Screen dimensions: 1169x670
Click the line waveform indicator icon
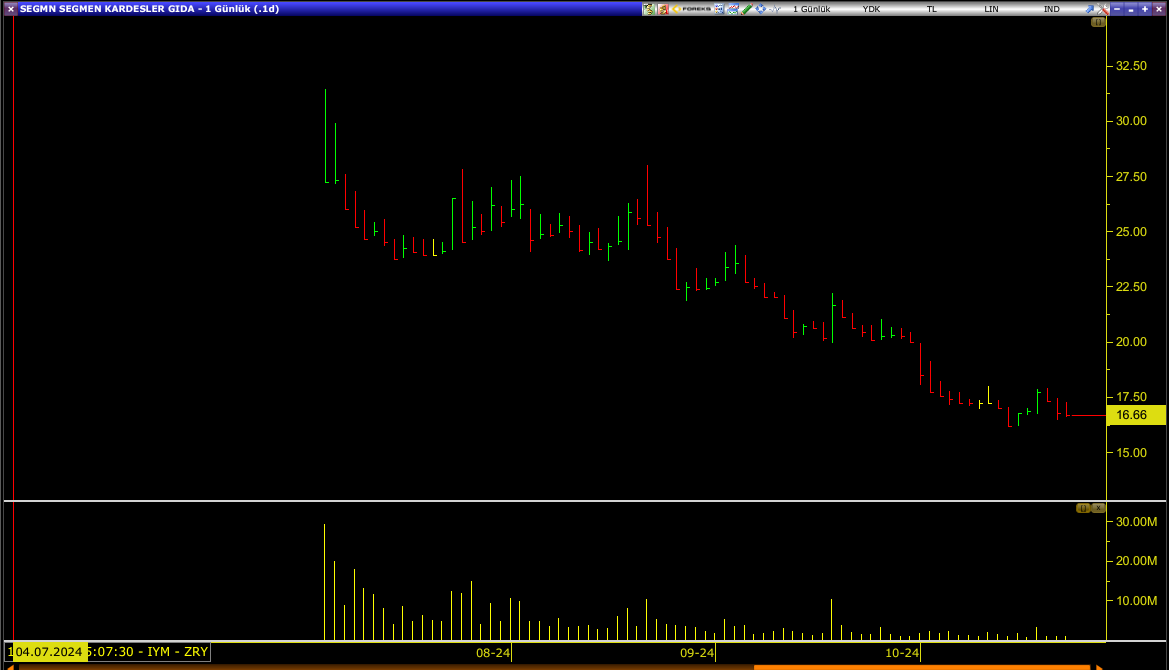(775, 8)
